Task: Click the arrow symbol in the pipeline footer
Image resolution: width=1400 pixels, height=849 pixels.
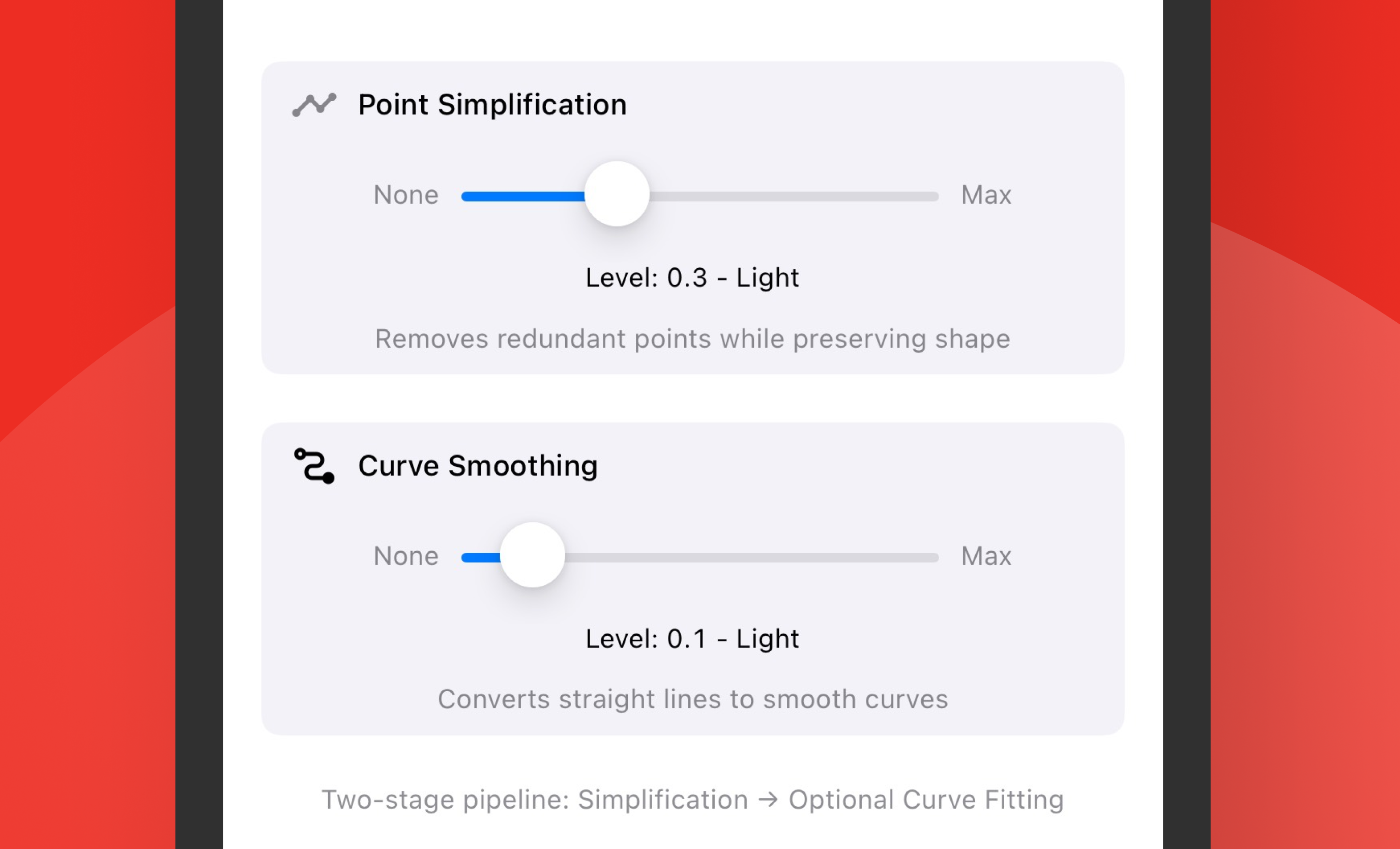Action: point(768,800)
